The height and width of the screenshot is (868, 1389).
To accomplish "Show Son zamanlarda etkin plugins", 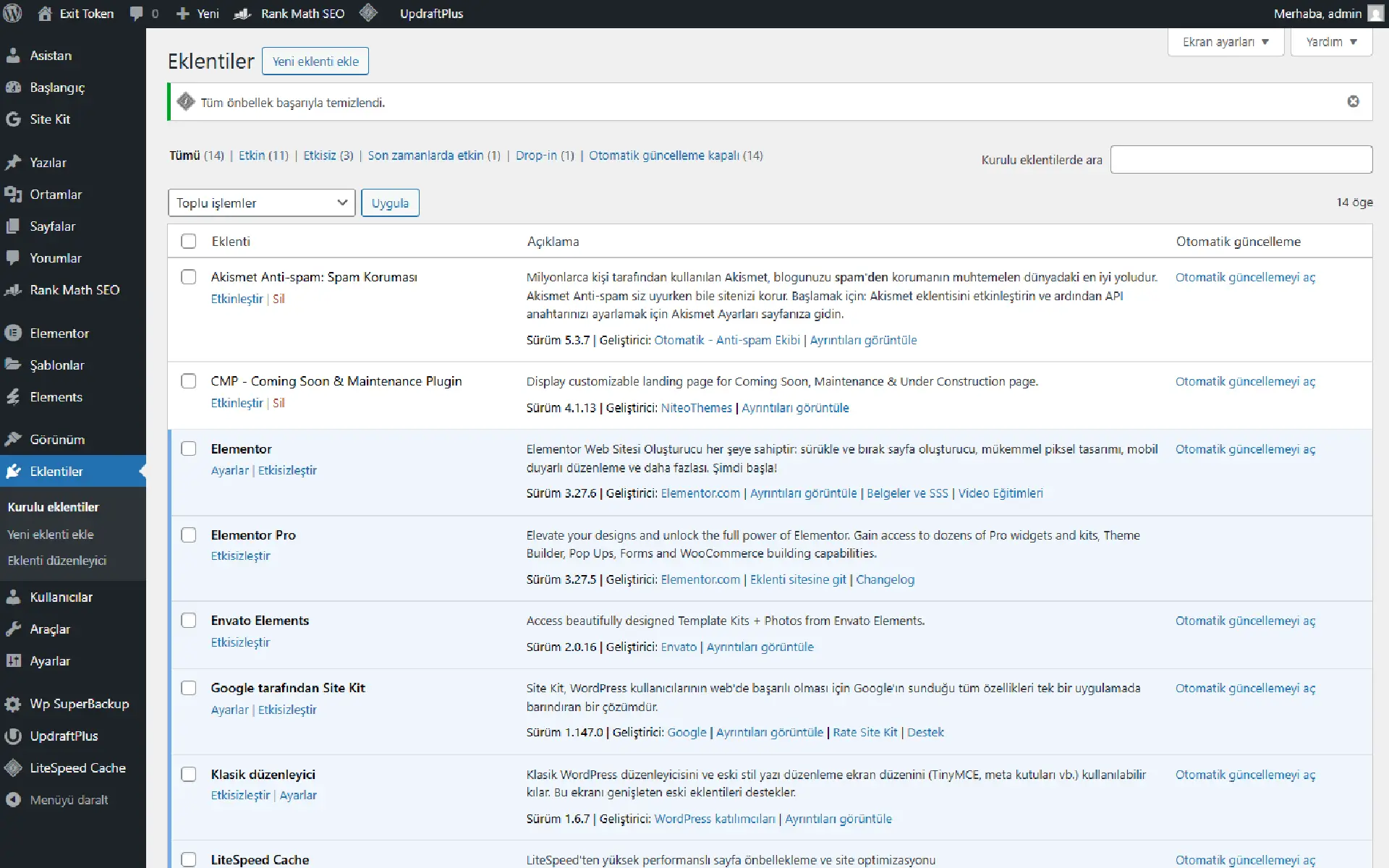I will 425,156.
